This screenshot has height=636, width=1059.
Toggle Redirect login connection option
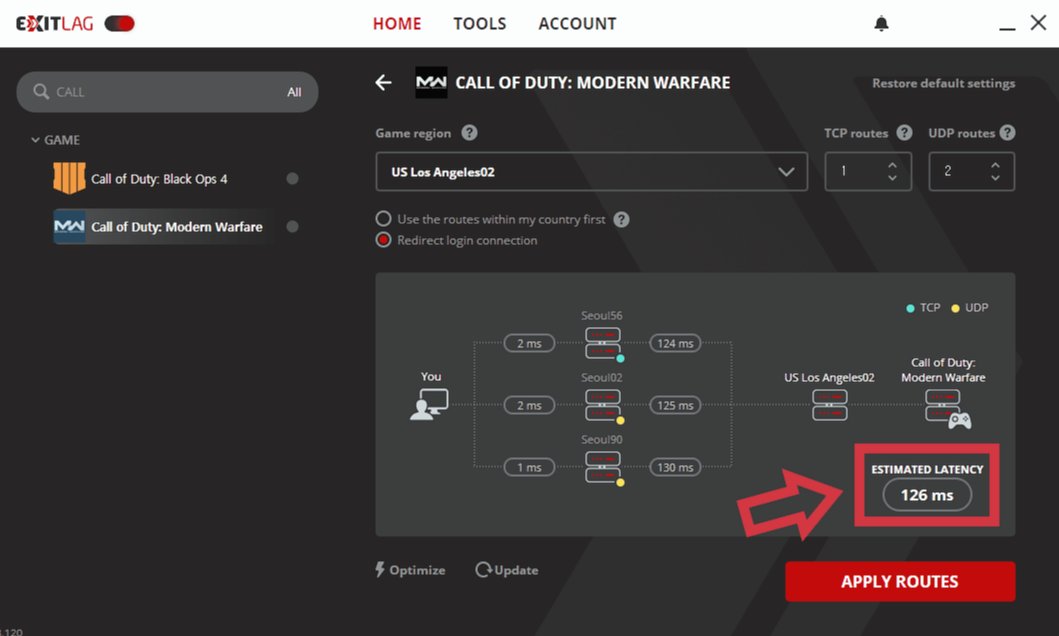pyautogui.click(x=384, y=240)
